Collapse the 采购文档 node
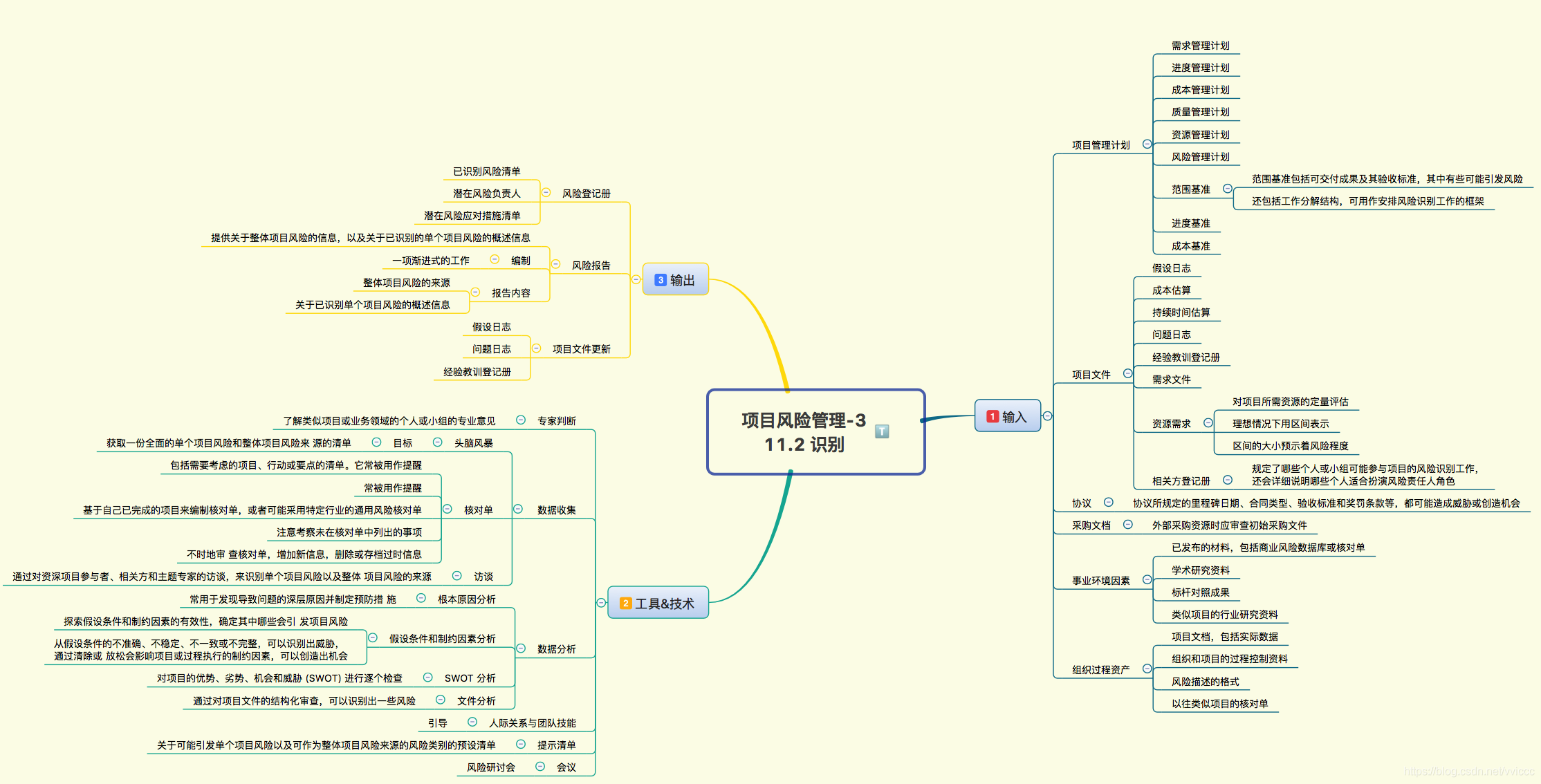Image resolution: width=1541 pixels, height=784 pixels. 1127,525
